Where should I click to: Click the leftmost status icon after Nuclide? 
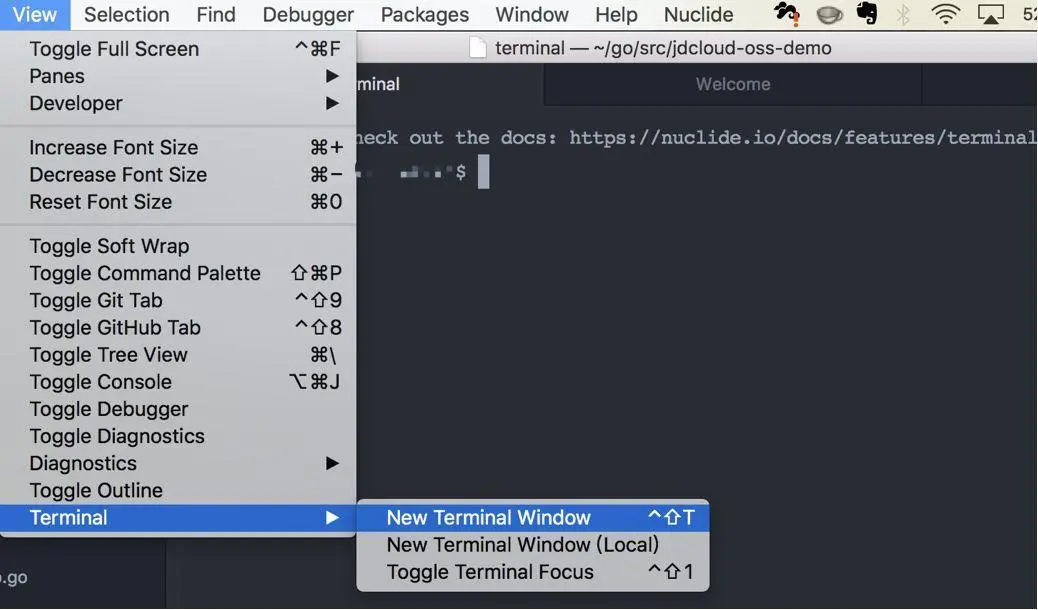pos(786,13)
